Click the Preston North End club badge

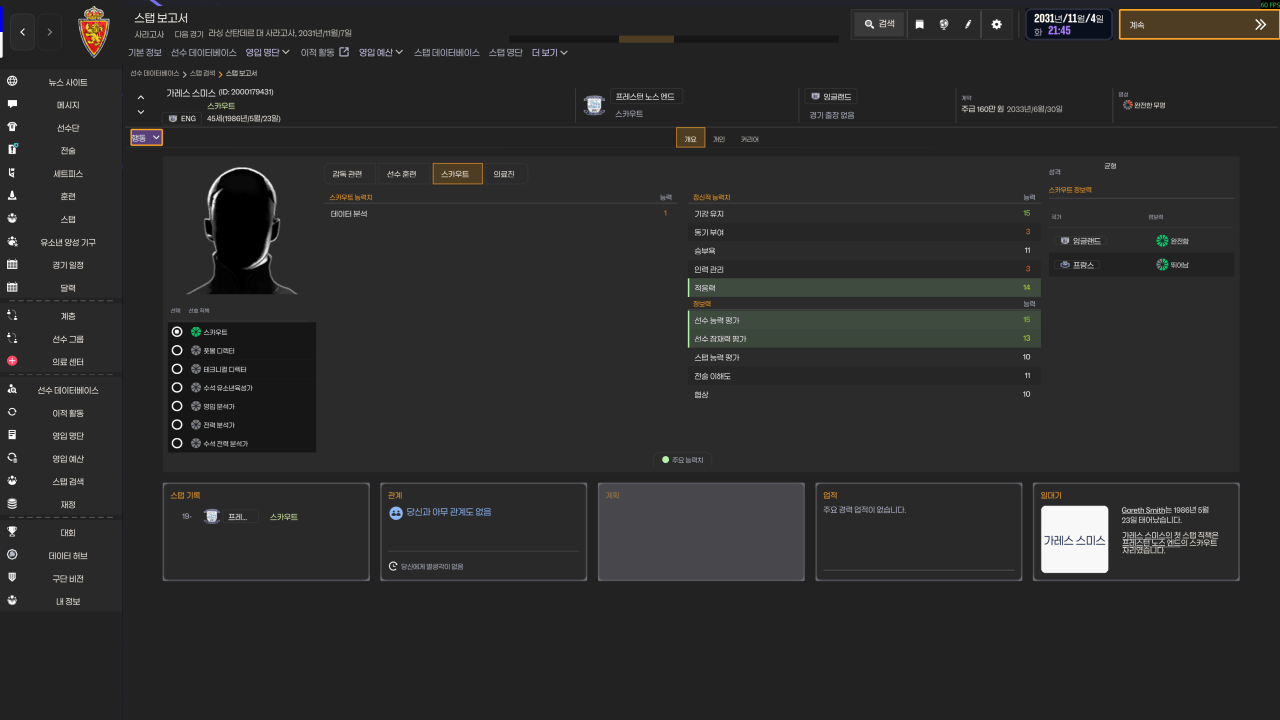coord(595,105)
